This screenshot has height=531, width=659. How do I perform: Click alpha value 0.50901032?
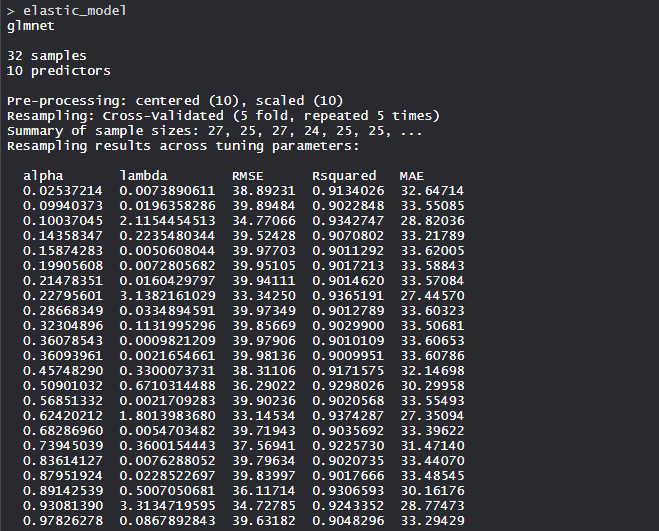[x=63, y=386]
